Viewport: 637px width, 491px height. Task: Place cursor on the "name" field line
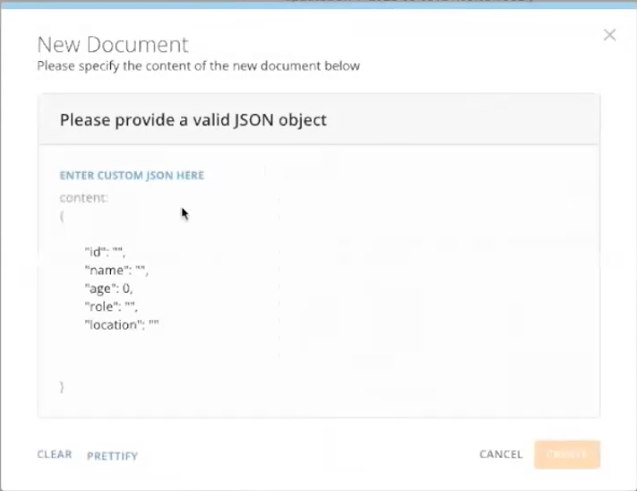click(x=116, y=270)
